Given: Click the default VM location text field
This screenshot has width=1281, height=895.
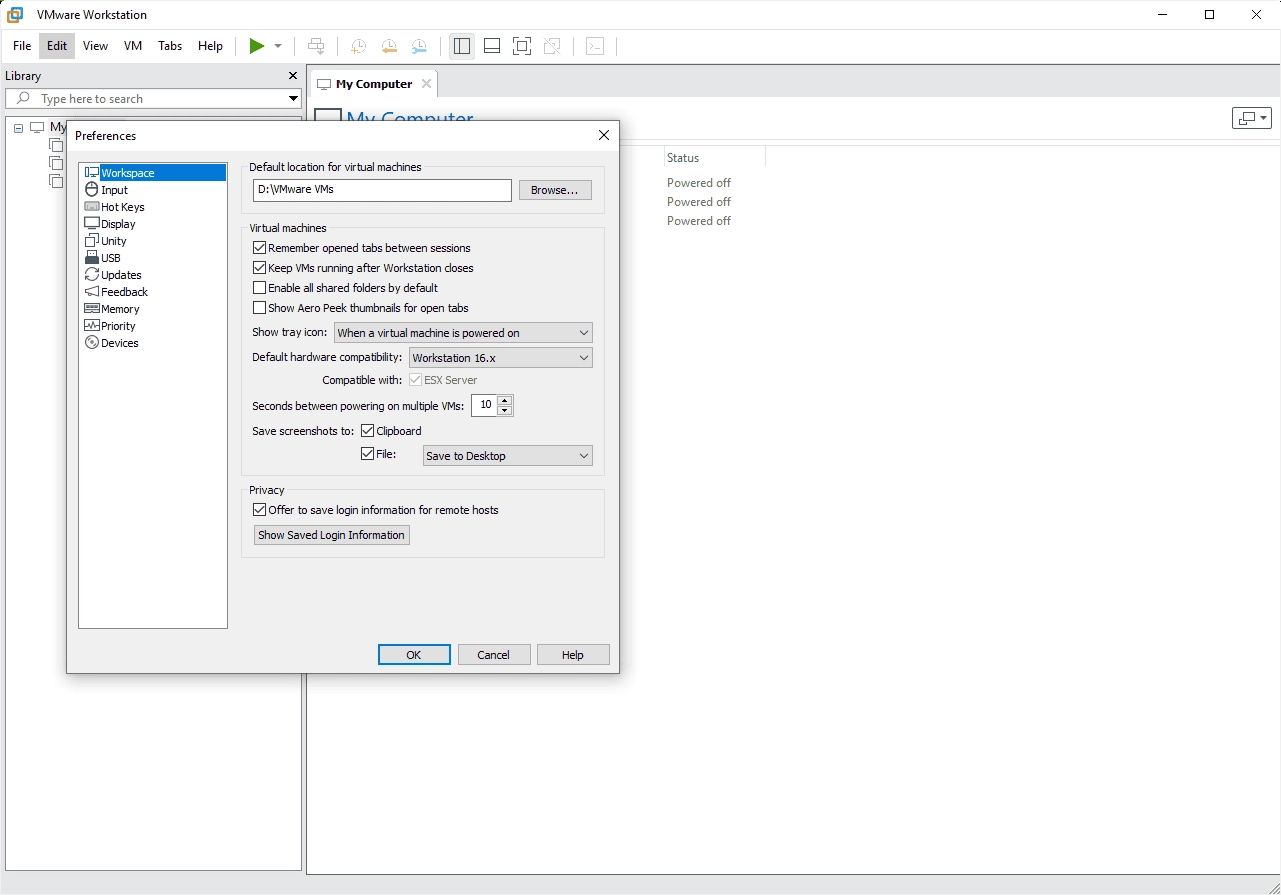Looking at the screenshot, I should point(382,190).
